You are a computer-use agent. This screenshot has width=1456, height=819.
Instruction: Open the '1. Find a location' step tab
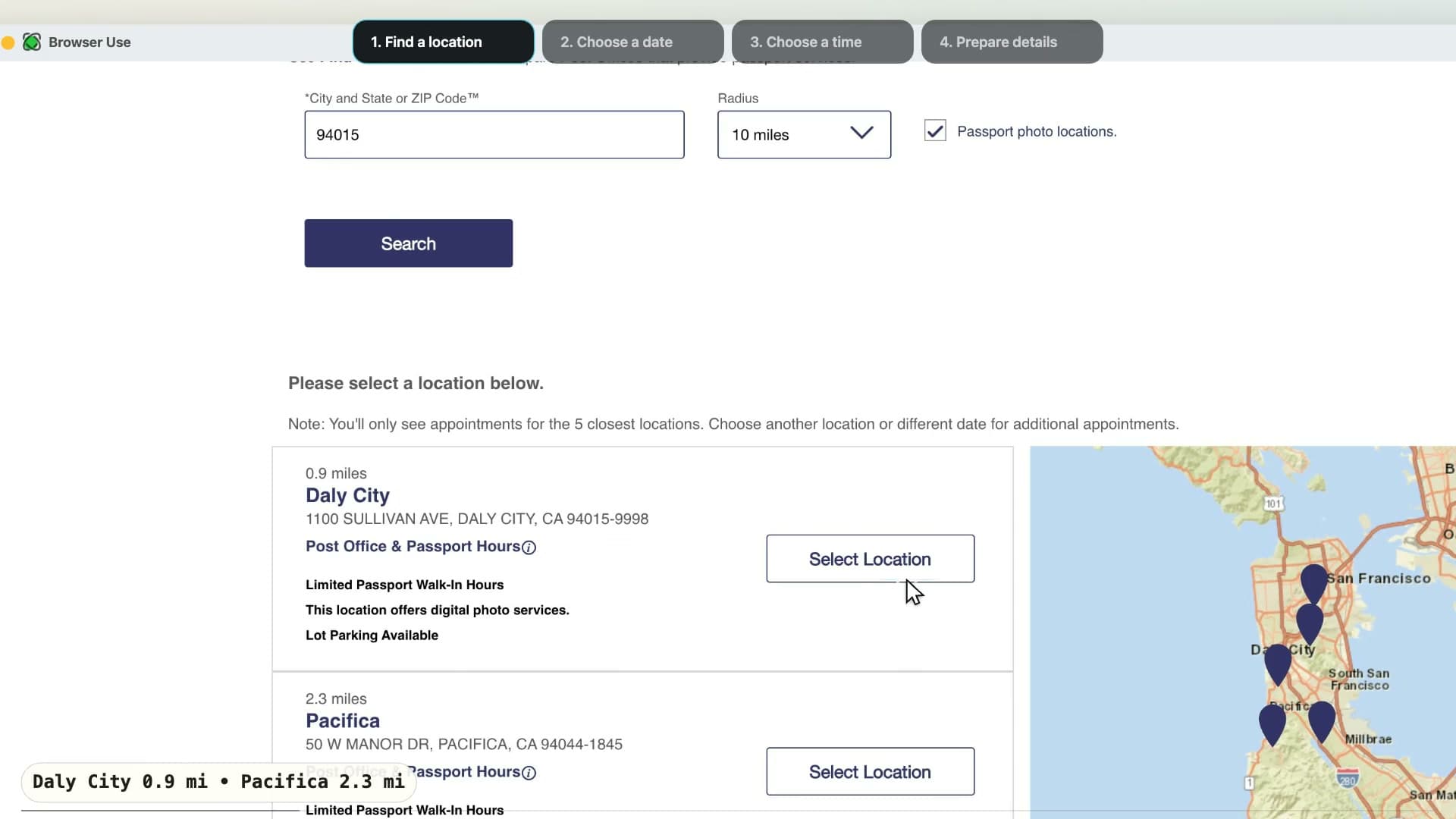[x=444, y=42]
